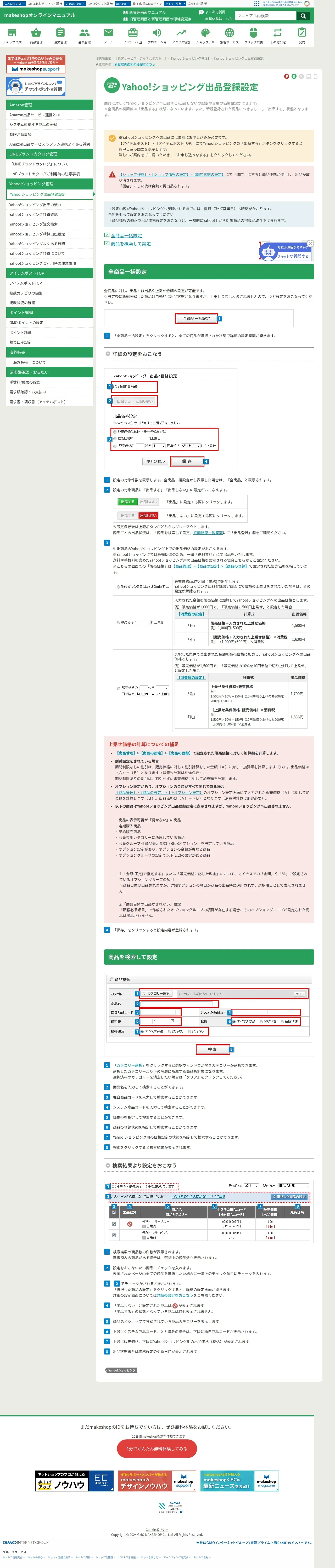Click the よくある質問 chat icon
This screenshot has width=335, height=1568.
tap(201, 12)
